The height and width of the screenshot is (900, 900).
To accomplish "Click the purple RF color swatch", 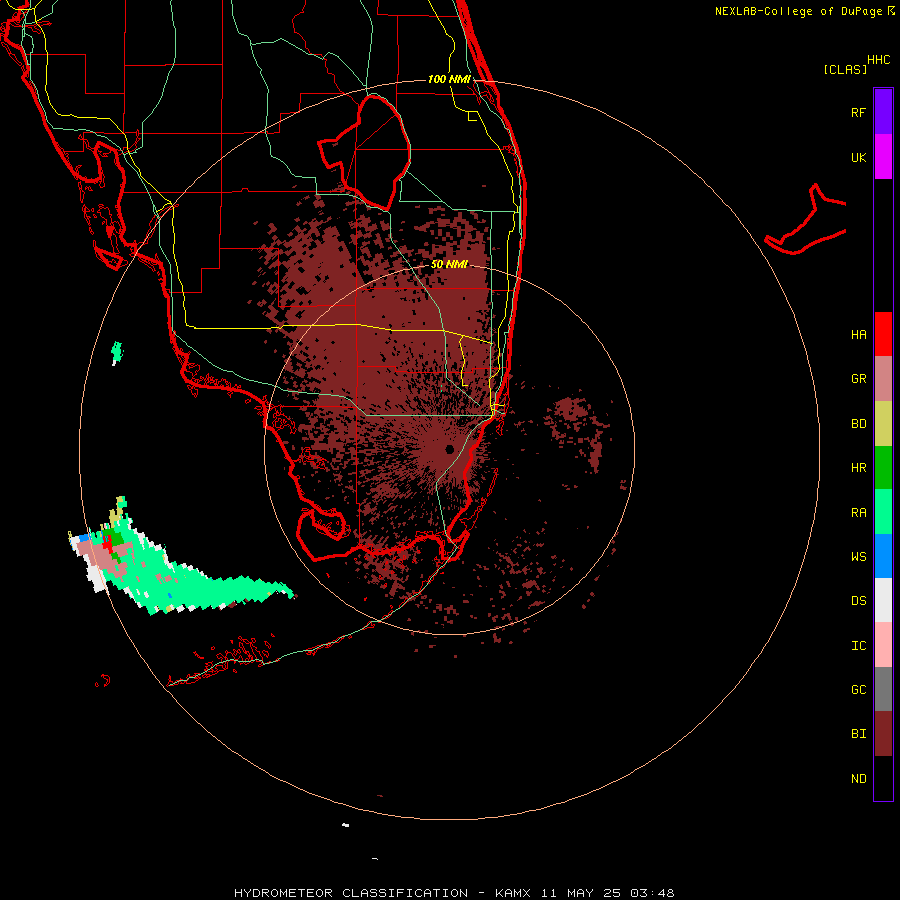I will [x=883, y=111].
